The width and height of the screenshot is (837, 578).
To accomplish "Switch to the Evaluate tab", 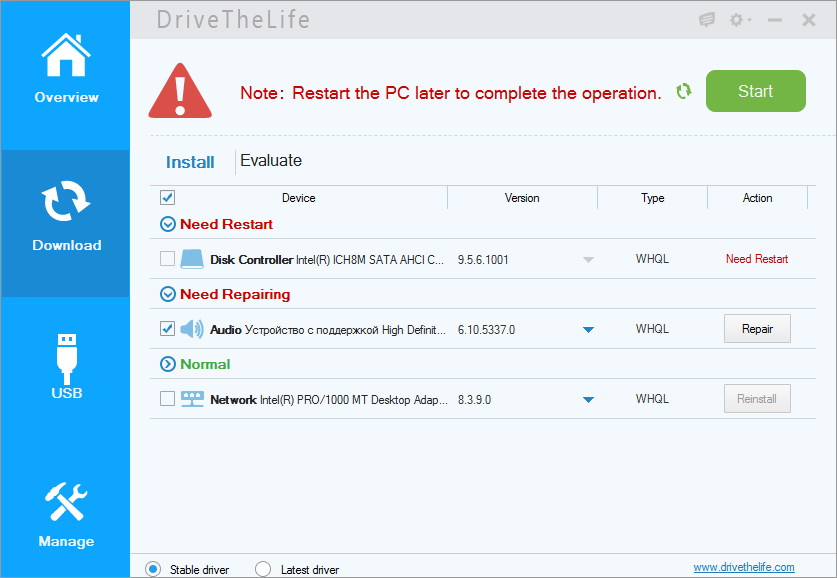I will click(271, 161).
